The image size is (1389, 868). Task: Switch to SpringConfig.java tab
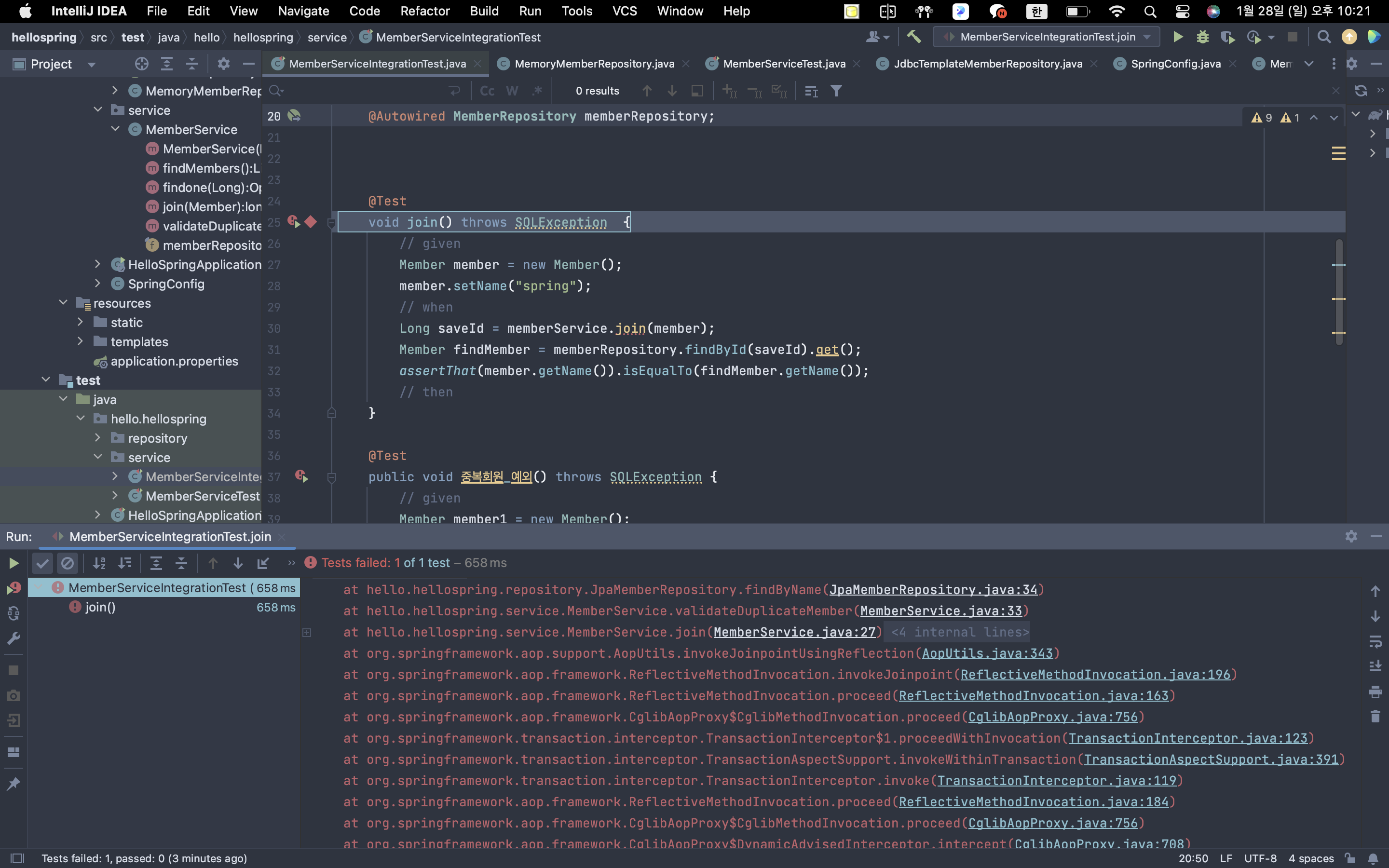[1175, 64]
